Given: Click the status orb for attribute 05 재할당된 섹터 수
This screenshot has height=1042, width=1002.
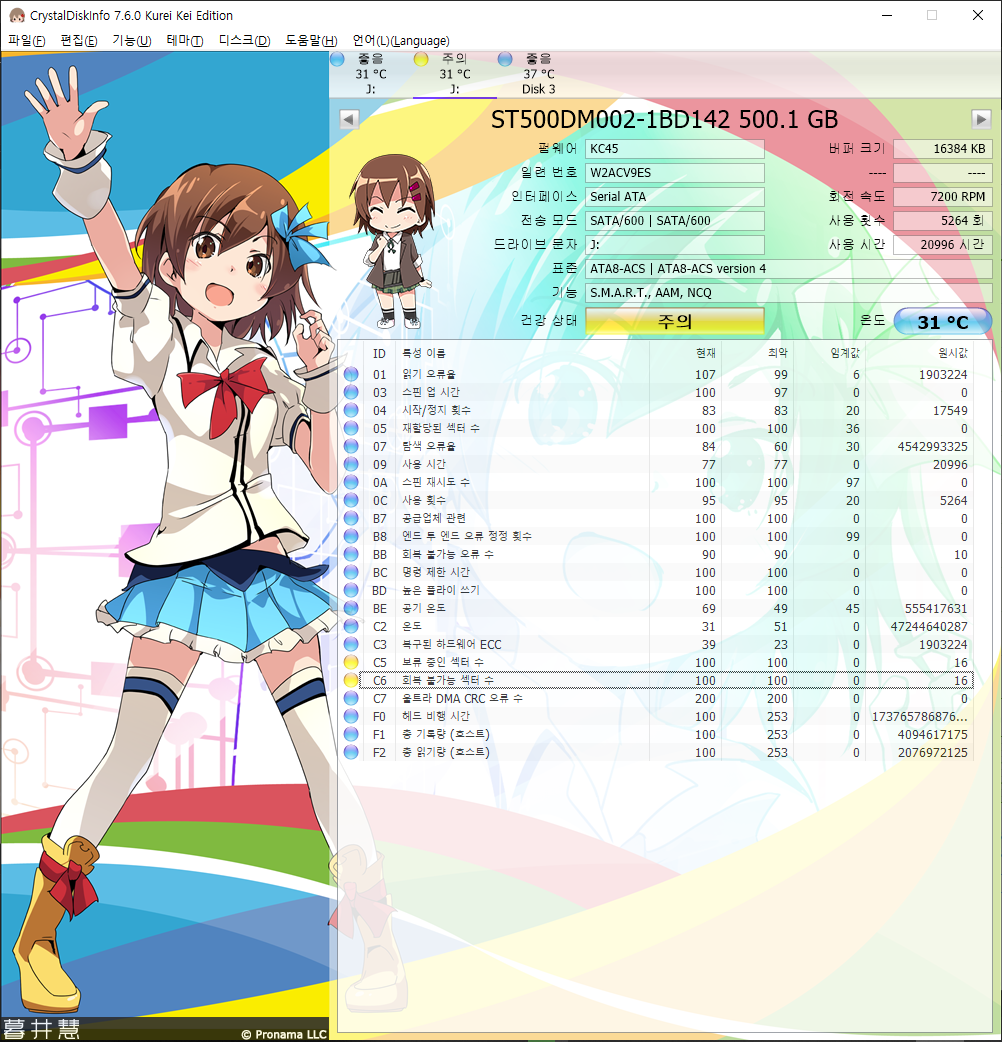Looking at the screenshot, I should pos(351,428).
